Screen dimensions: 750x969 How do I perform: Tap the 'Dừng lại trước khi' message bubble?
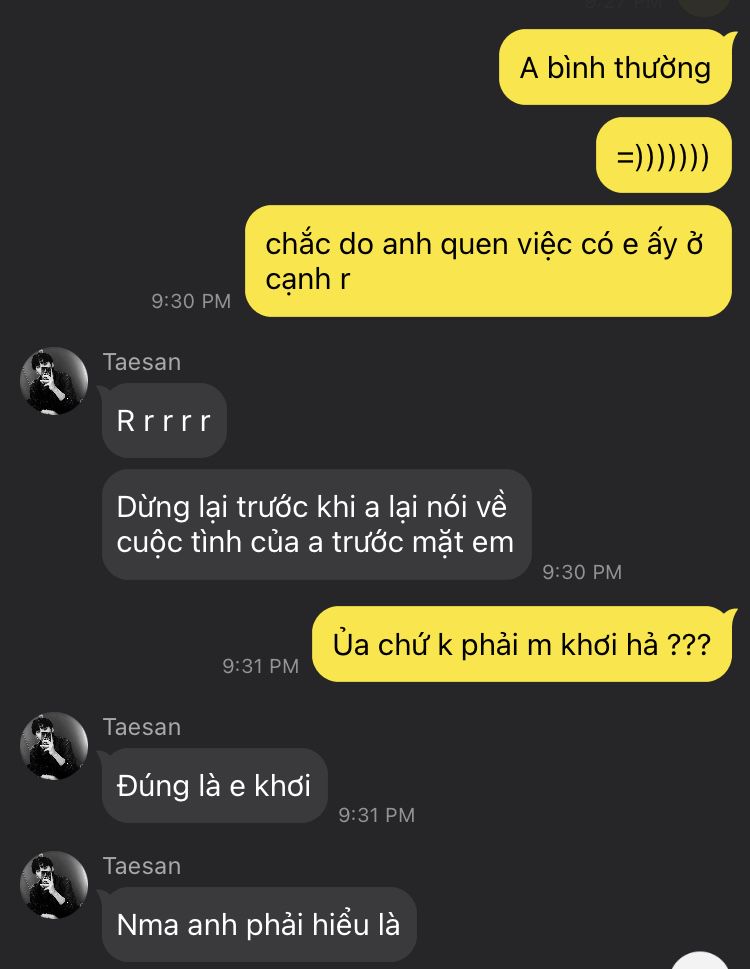coord(316,524)
